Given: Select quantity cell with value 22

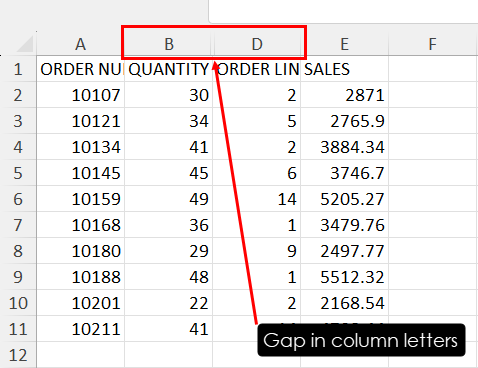Looking at the screenshot, I should click(169, 303).
